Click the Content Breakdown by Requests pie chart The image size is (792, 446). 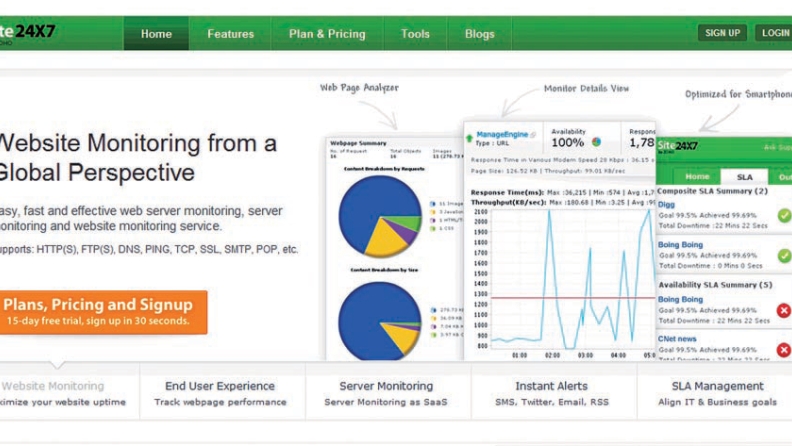coord(380,216)
